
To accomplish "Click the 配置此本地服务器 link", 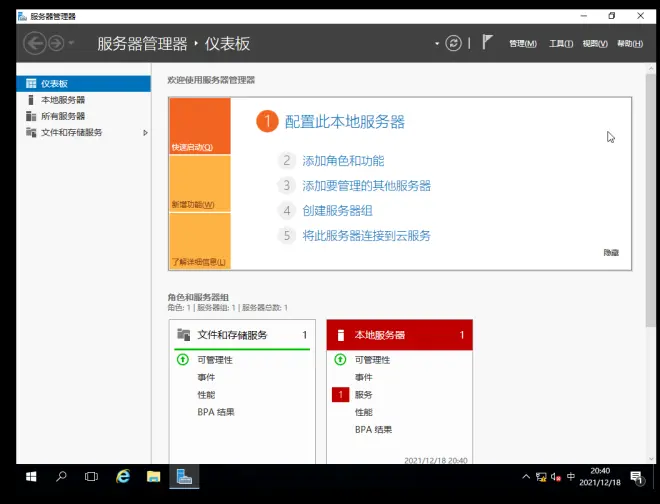I will pyautogui.click(x=345, y=122).
